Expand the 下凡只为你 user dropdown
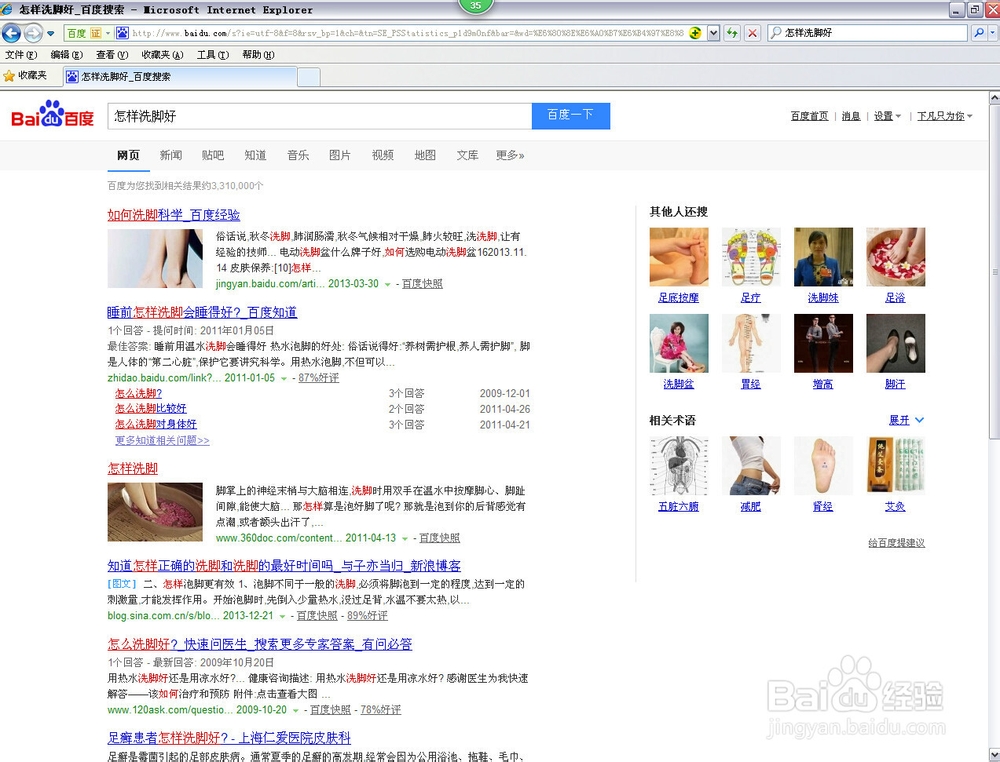The width and height of the screenshot is (1000, 762). (945, 116)
